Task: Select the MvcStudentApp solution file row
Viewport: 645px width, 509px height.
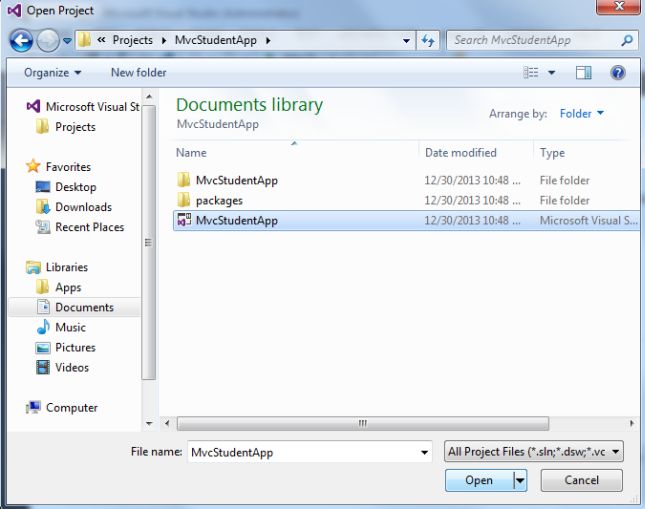Action: tap(406, 221)
